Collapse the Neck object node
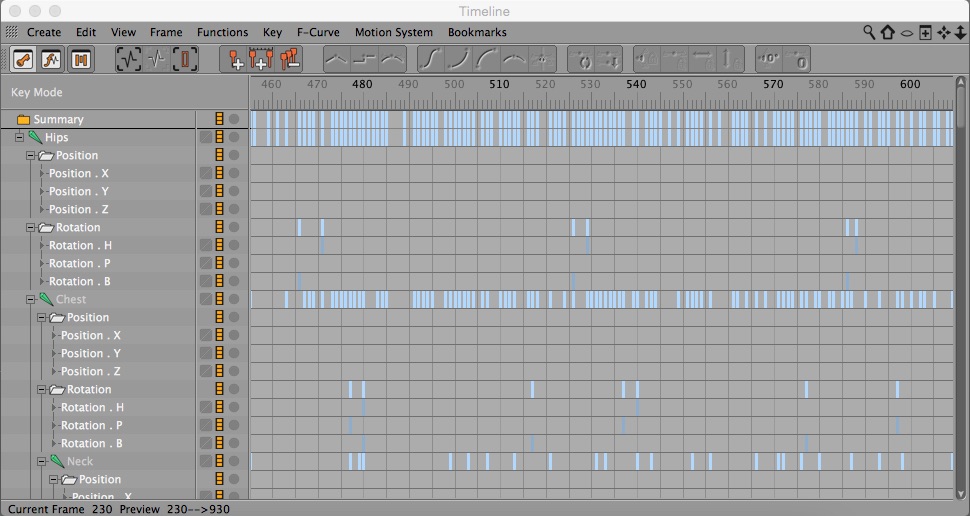 point(41,461)
